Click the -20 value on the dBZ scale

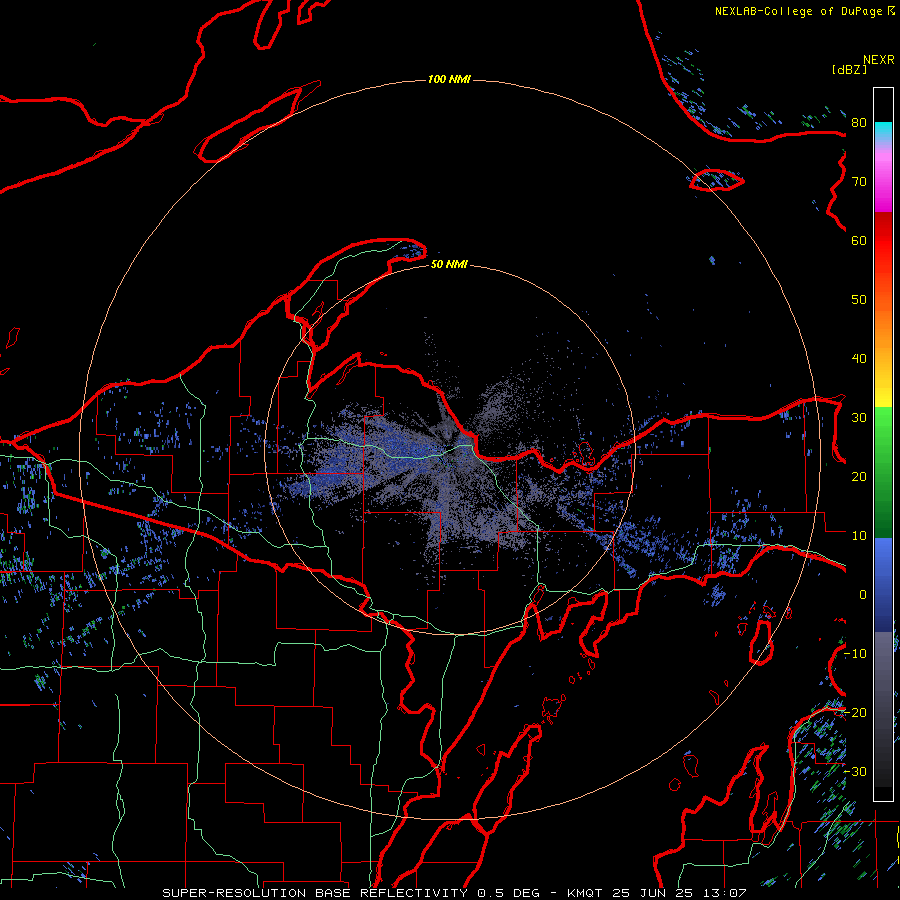[x=855, y=712]
